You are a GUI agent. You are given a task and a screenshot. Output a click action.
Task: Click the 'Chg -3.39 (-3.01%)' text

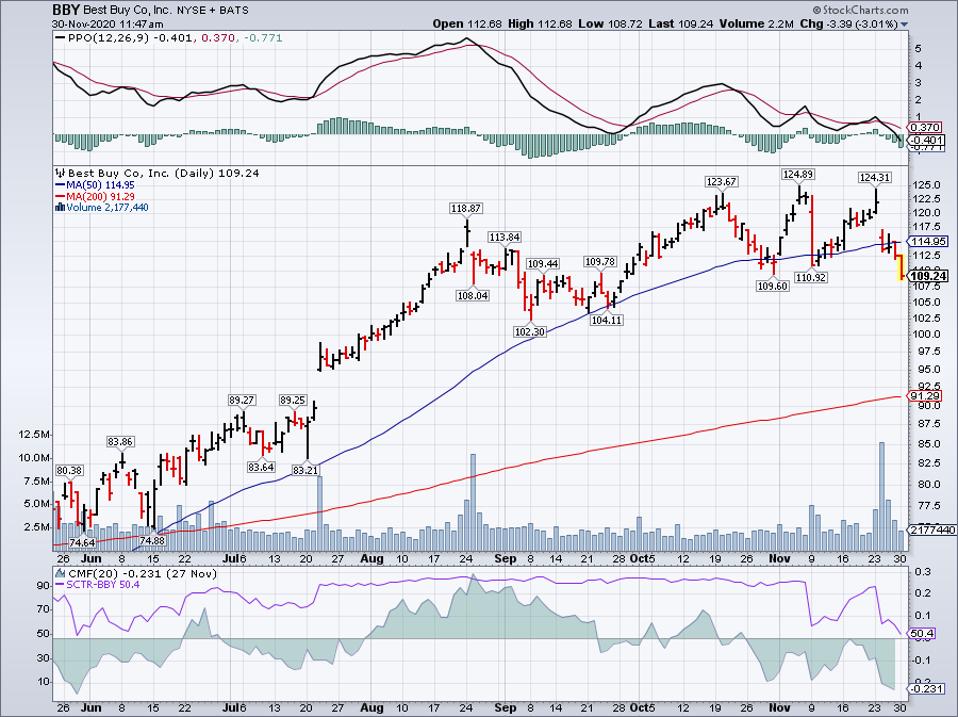[849, 24]
